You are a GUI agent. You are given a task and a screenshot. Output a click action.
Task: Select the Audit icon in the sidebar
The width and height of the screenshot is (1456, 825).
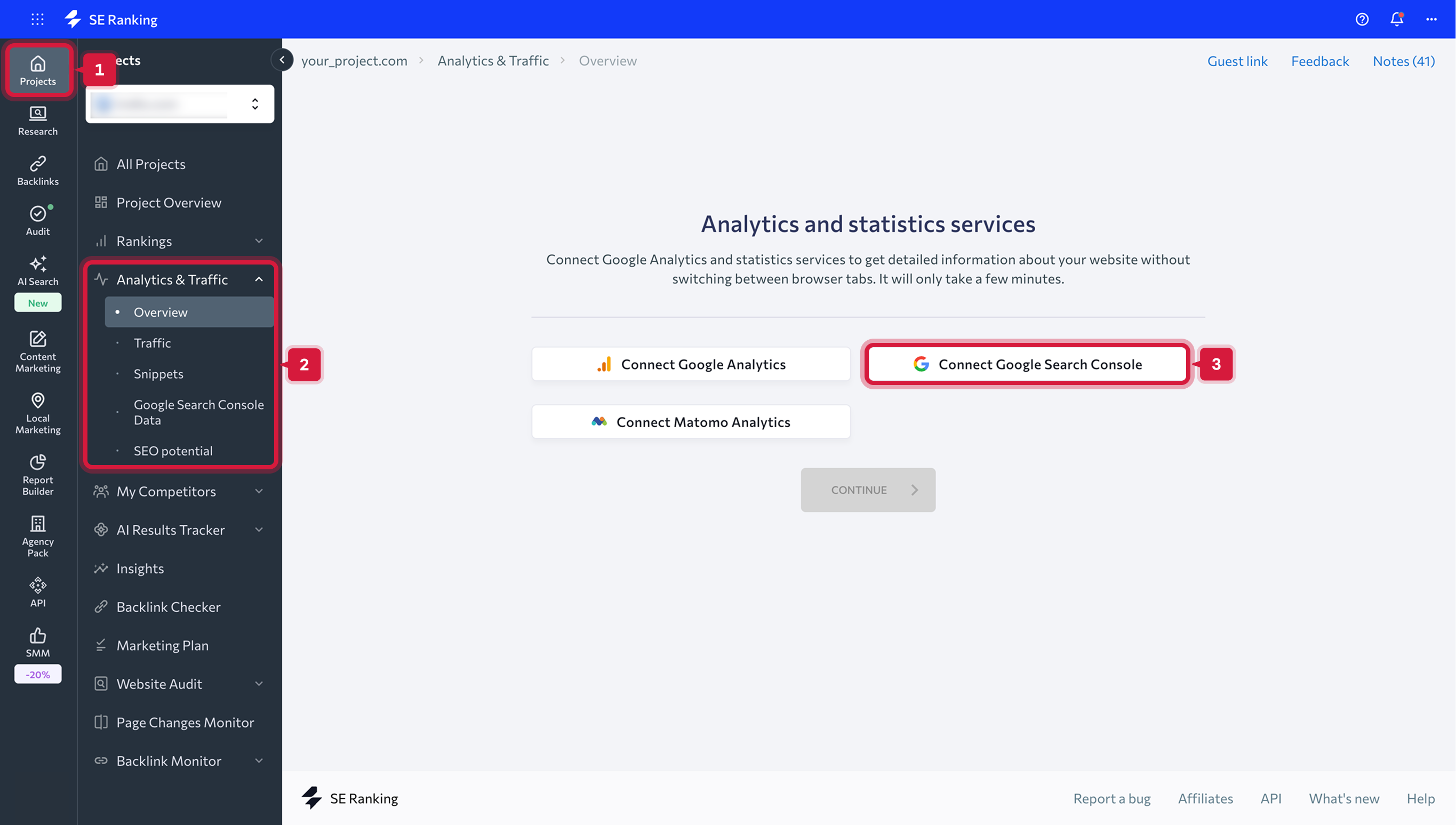[37, 220]
